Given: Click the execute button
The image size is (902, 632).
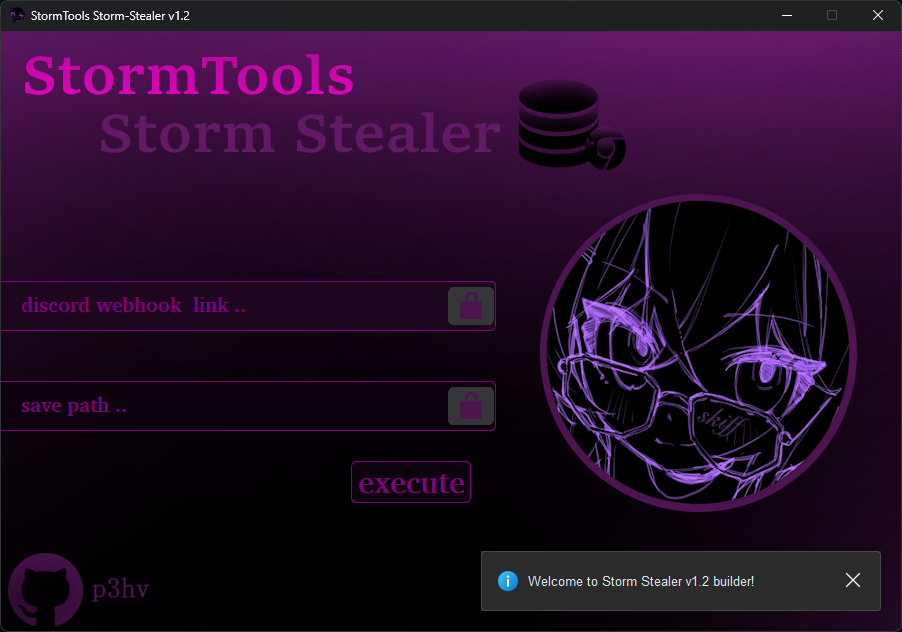Looking at the screenshot, I should tap(411, 482).
